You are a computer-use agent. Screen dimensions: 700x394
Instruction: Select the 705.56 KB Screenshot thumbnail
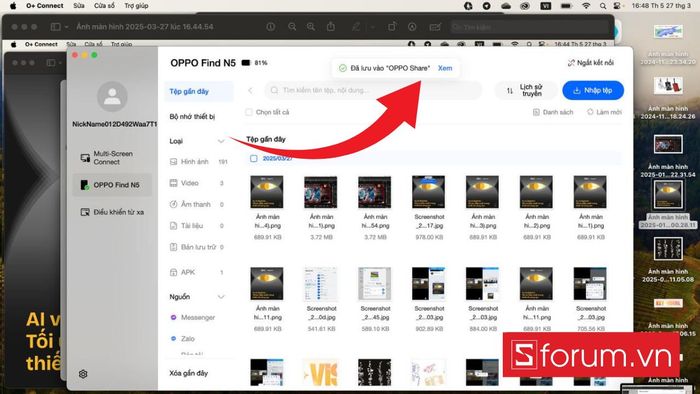click(590, 284)
